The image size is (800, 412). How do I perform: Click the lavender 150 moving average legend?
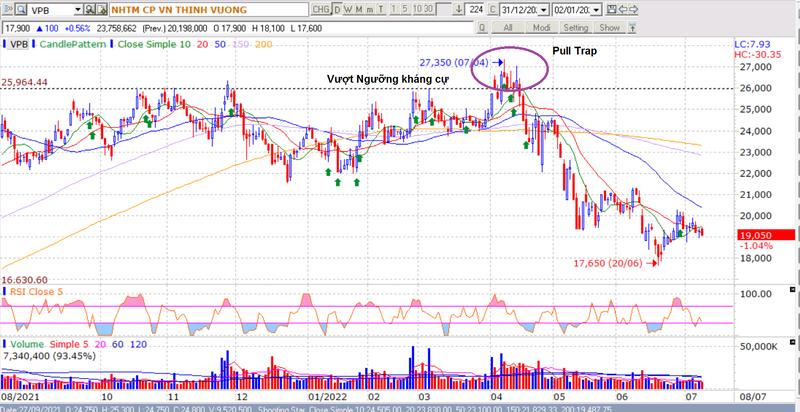241,44
